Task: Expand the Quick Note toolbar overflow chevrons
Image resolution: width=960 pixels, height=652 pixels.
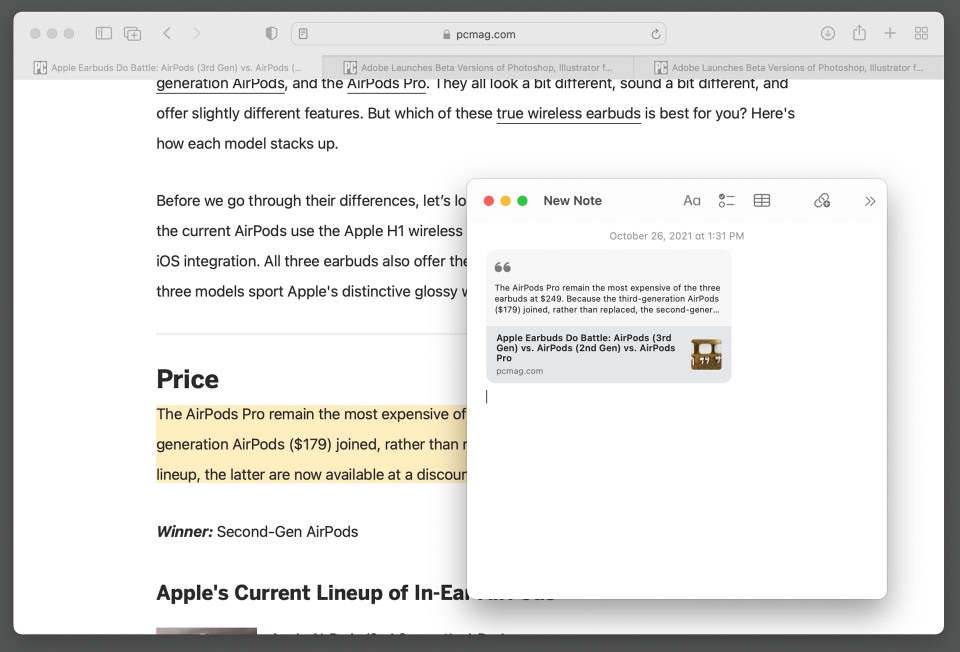Action: [870, 201]
